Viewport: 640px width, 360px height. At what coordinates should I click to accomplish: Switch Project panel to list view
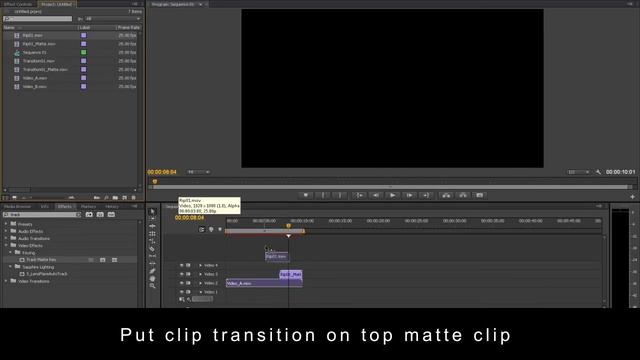click(x=6, y=198)
